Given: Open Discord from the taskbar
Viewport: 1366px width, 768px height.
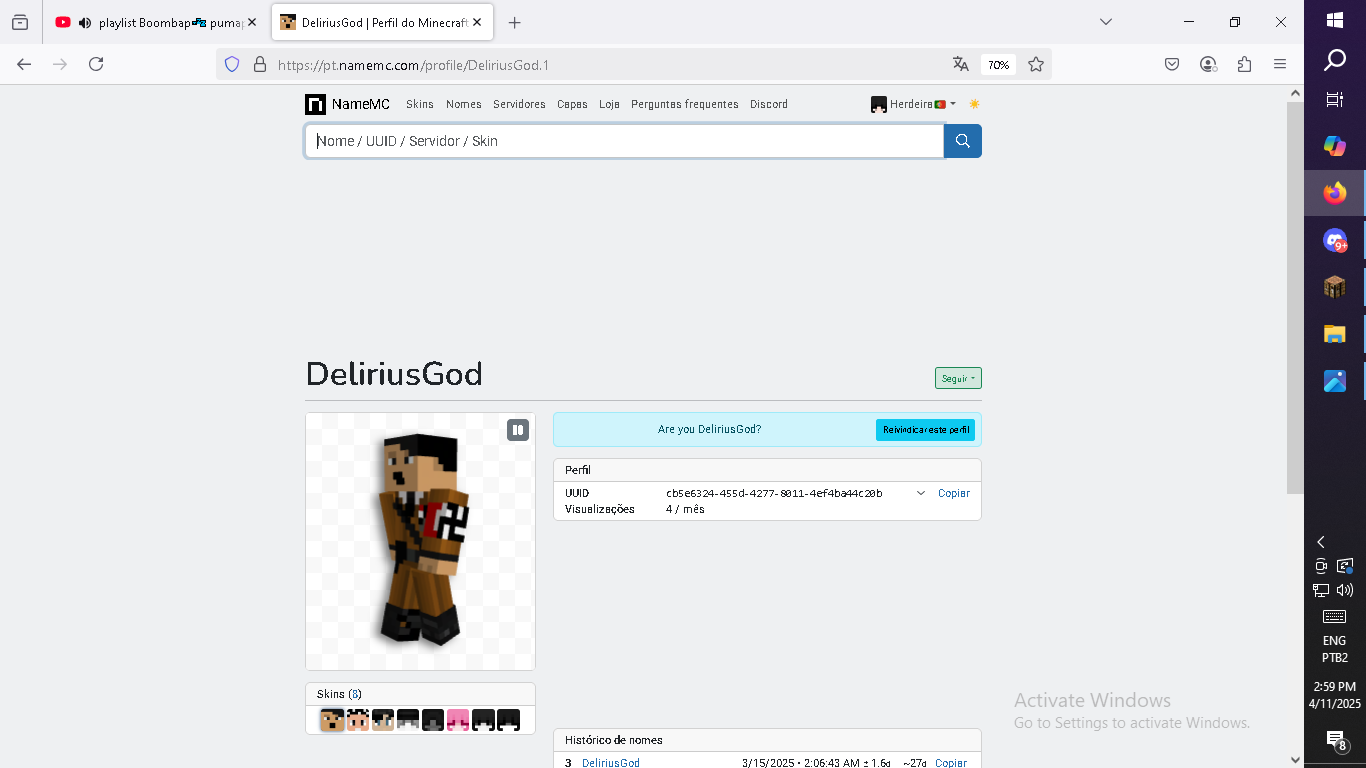Looking at the screenshot, I should [1335, 240].
